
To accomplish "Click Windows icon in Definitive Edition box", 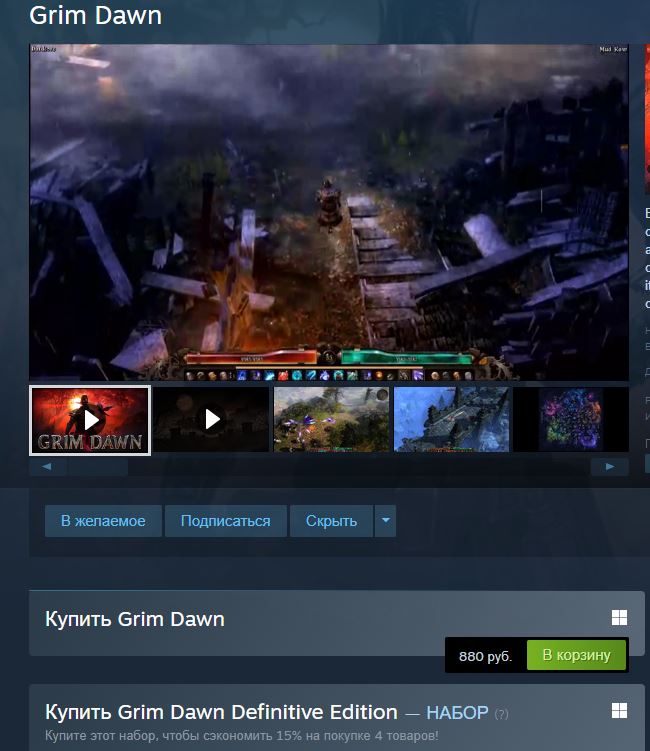I will tap(619, 711).
